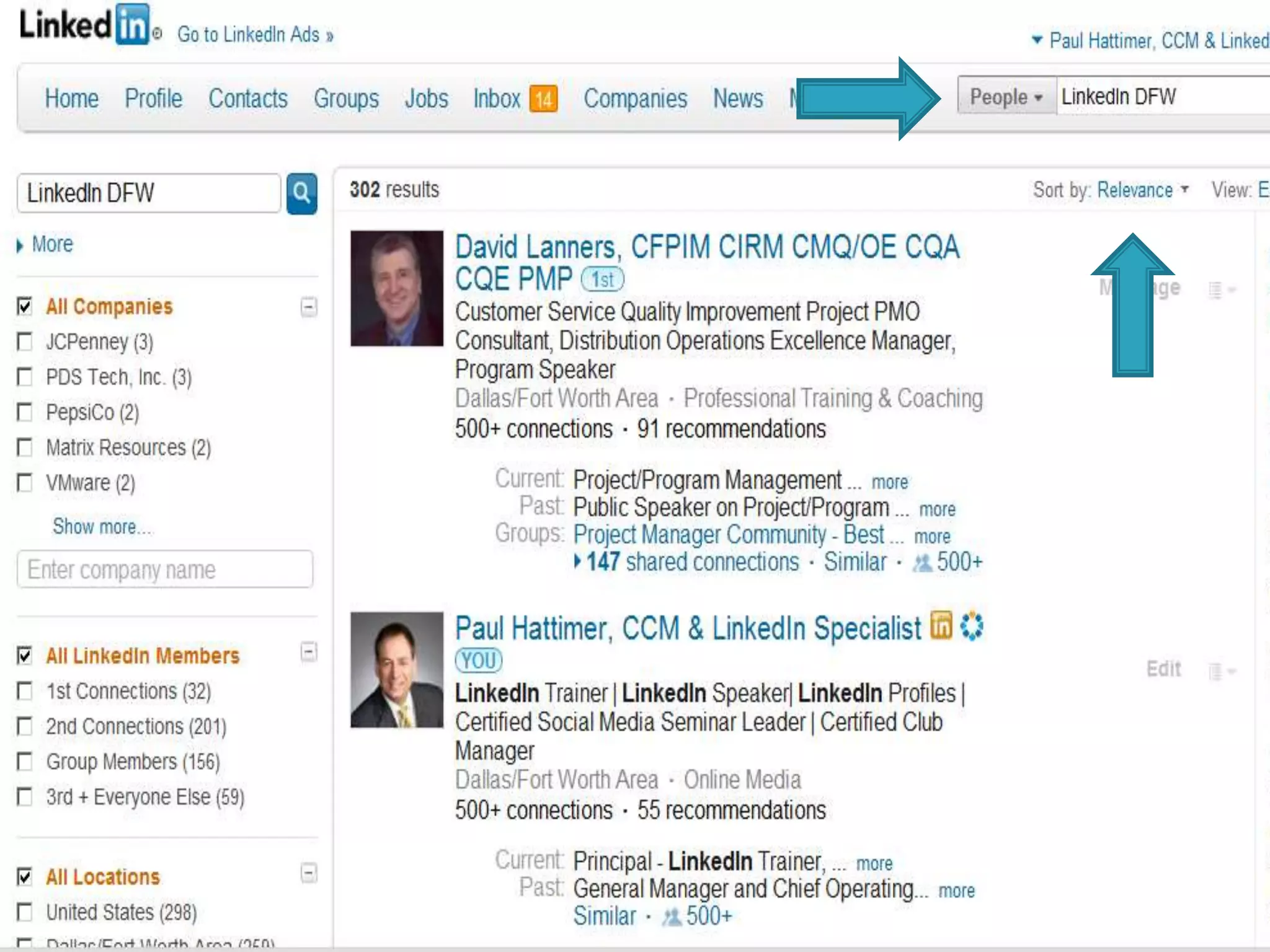This screenshot has width=1270, height=952.
Task: Enable the 1st Connections filter
Action: (25, 691)
